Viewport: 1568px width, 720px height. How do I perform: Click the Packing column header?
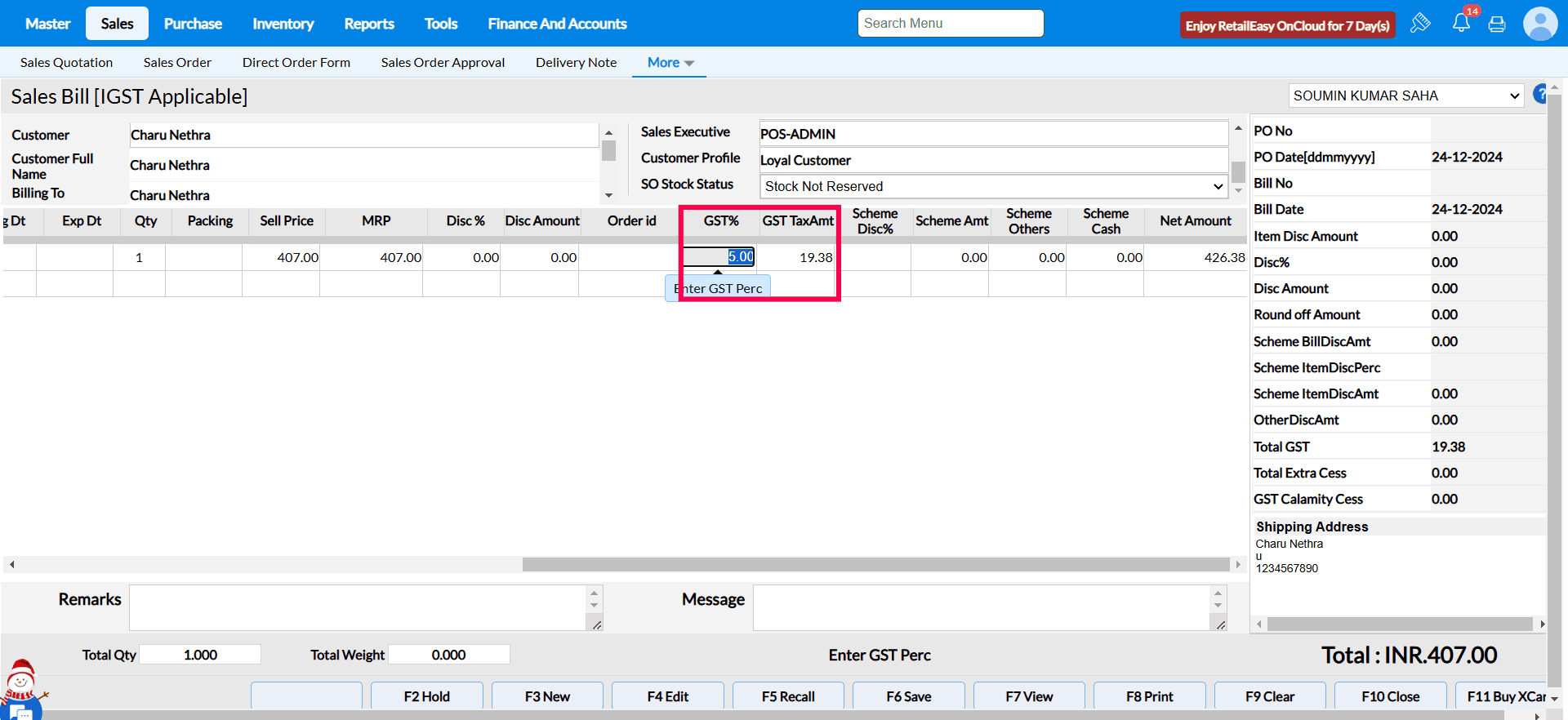210,221
